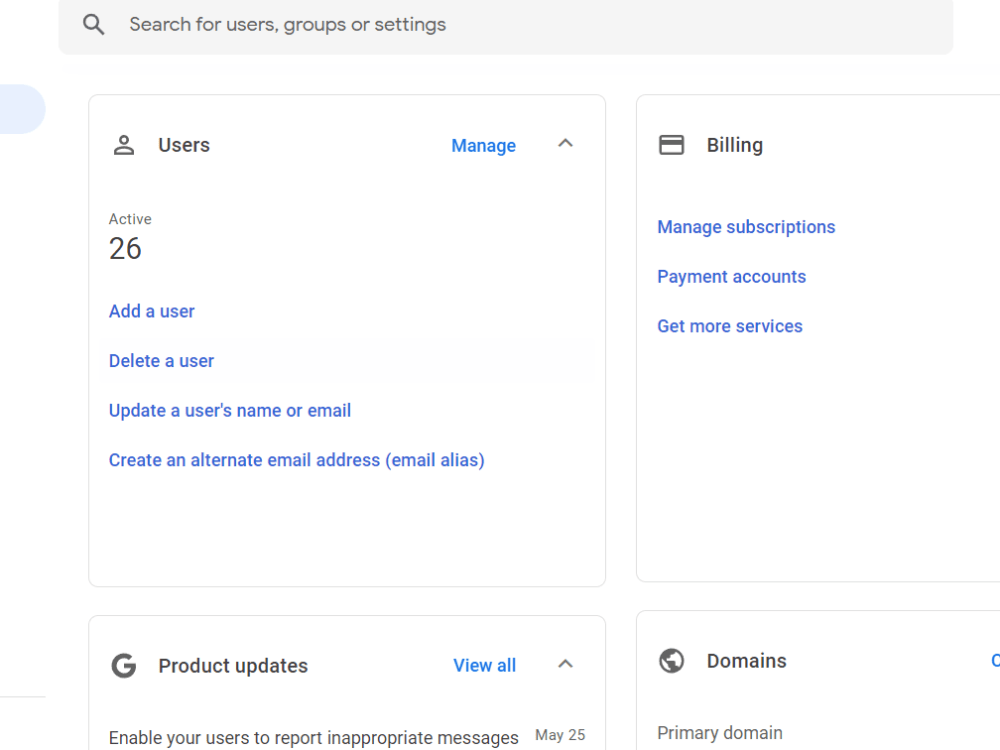The width and height of the screenshot is (1000, 750).
Task: Create an alternate email address alias
Action: coord(297,460)
